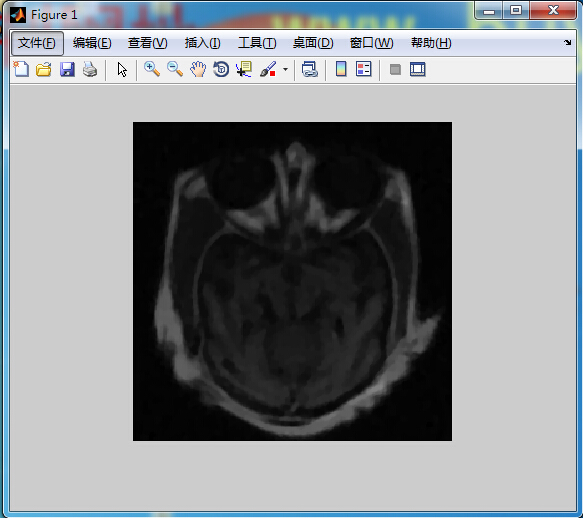This screenshot has height=518, width=583.
Task: Show plot tools and dock figure
Action: pyautogui.click(x=418, y=70)
